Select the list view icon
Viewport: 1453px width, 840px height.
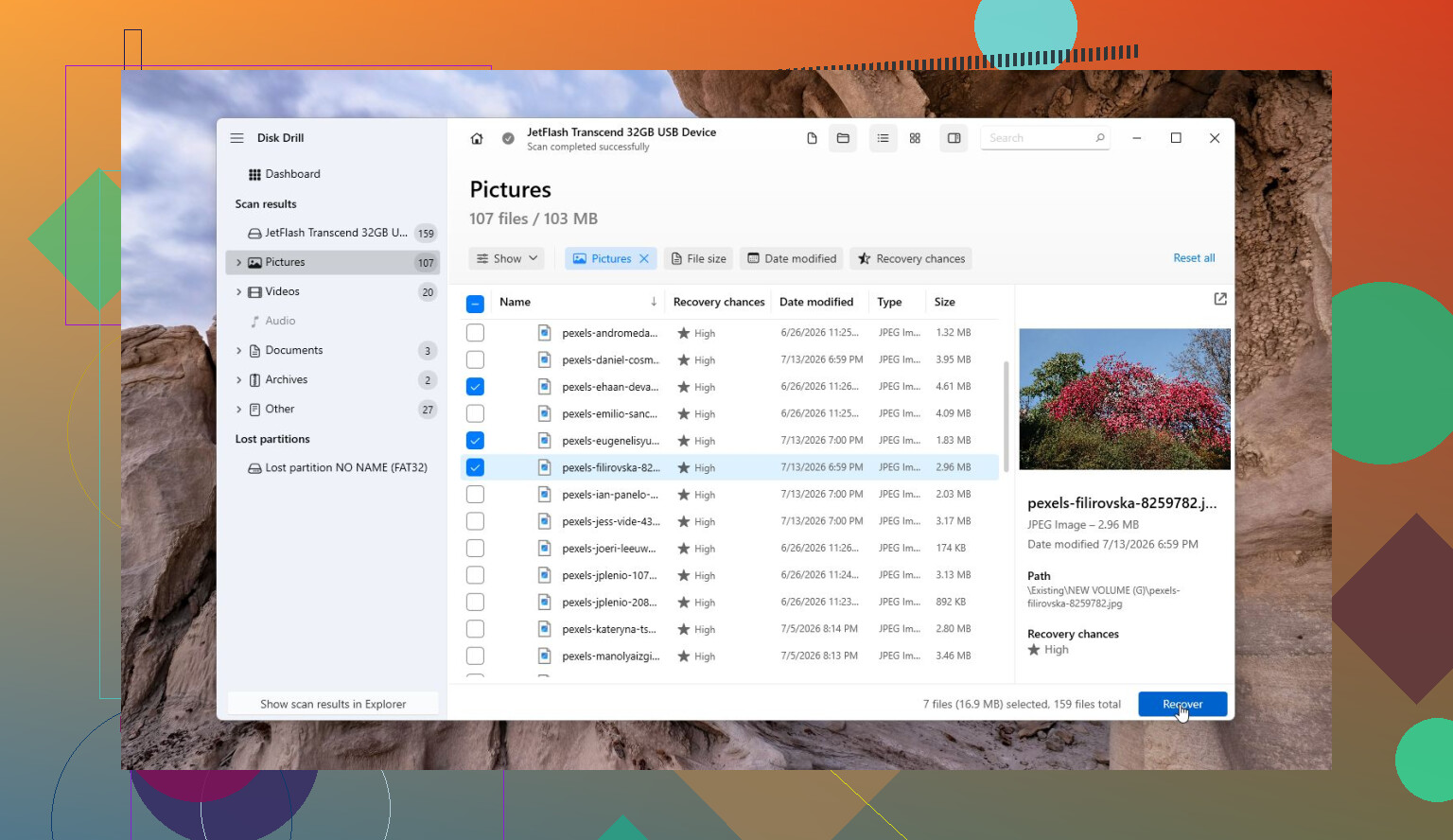click(883, 138)
